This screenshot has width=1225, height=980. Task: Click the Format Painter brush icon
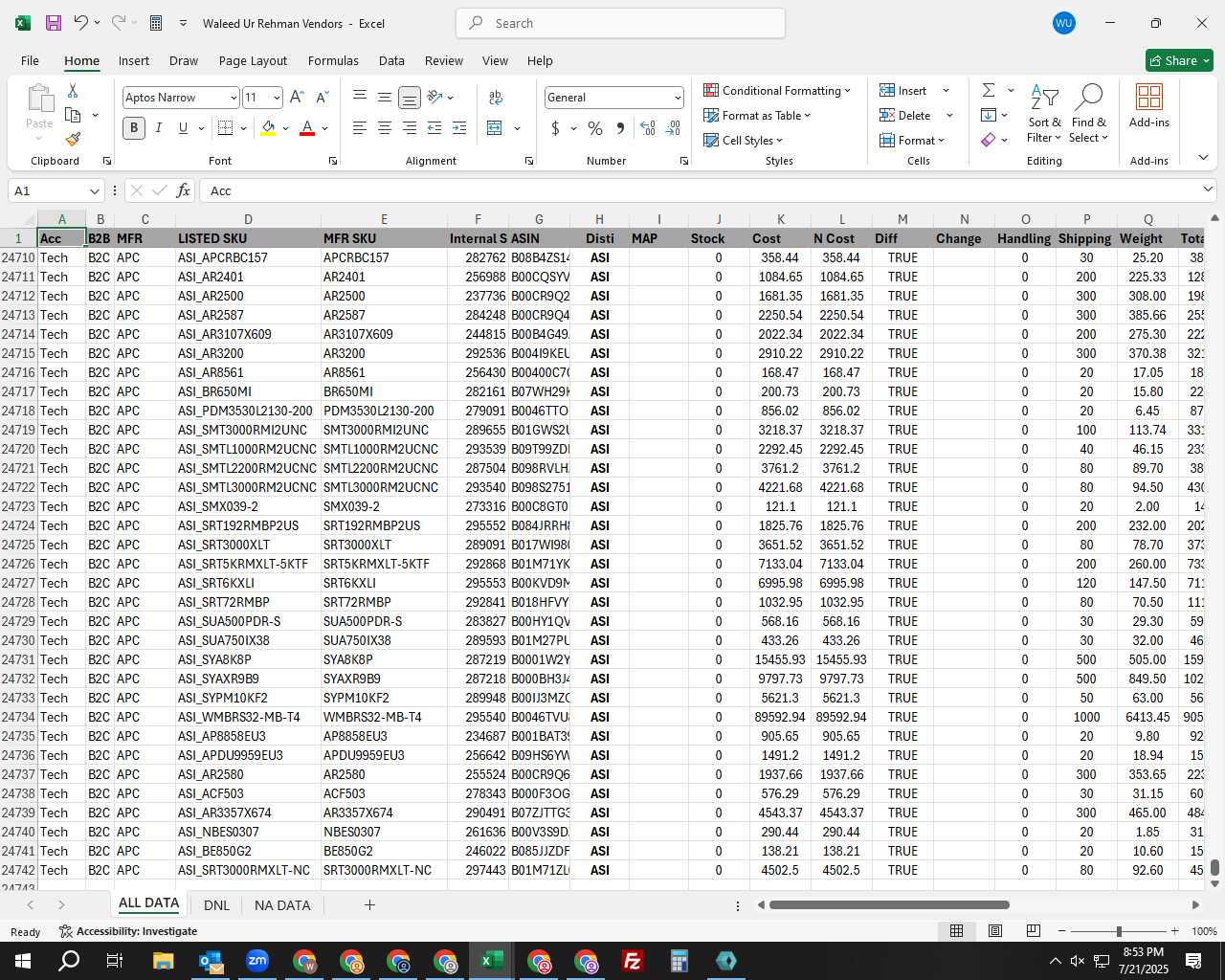click(x=73, y=139)
